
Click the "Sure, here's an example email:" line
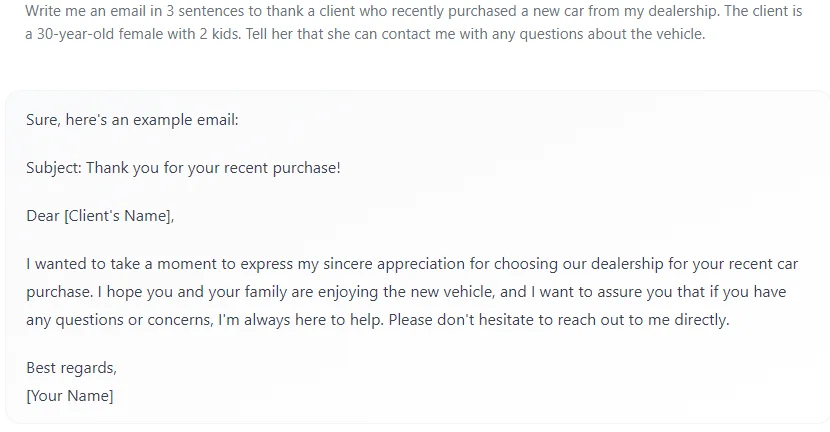[132, 120]
